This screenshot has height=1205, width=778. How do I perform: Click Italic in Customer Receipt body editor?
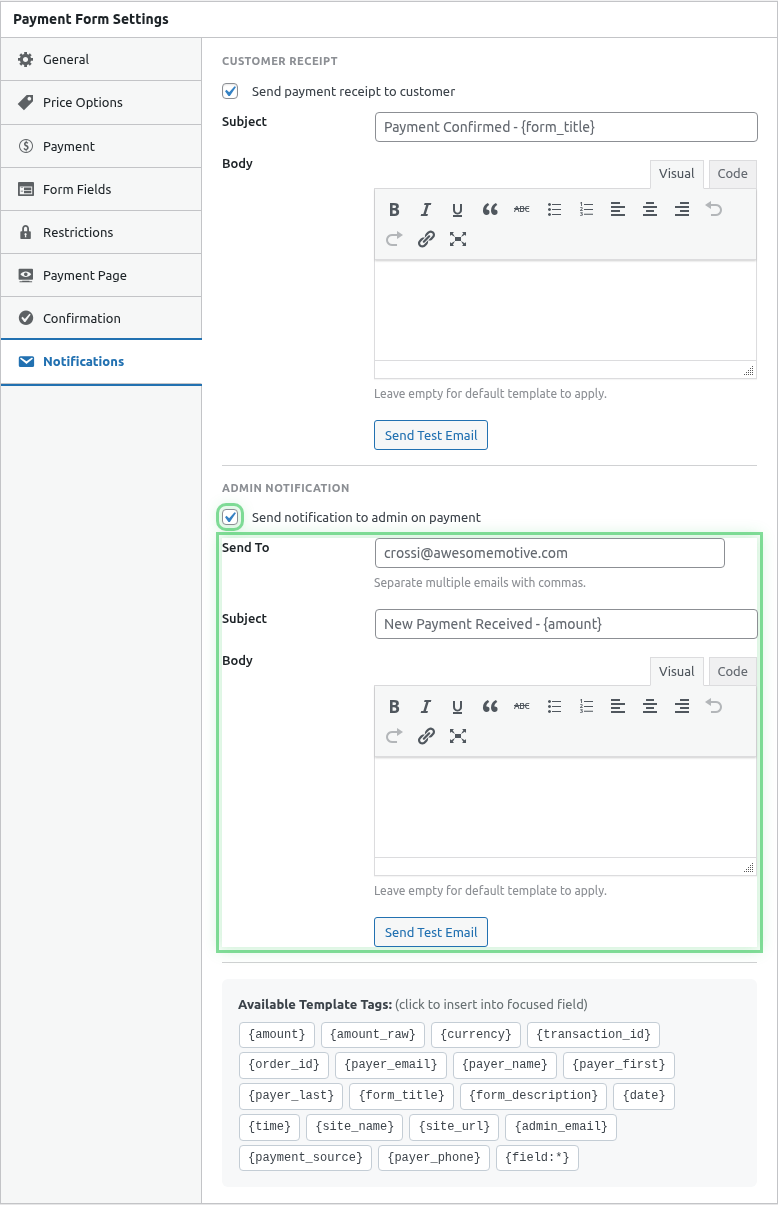click(x=426, y=209)
